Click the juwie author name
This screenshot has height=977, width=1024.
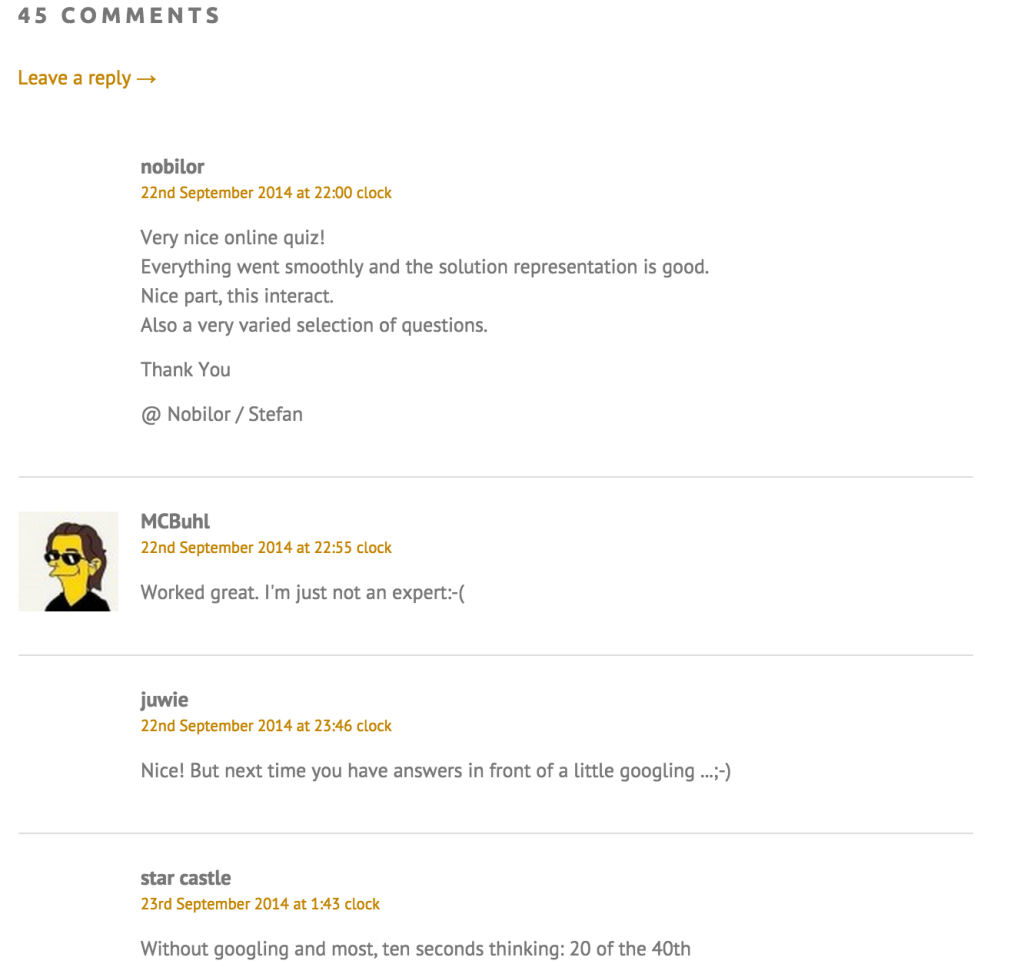(x=165, y=700)
